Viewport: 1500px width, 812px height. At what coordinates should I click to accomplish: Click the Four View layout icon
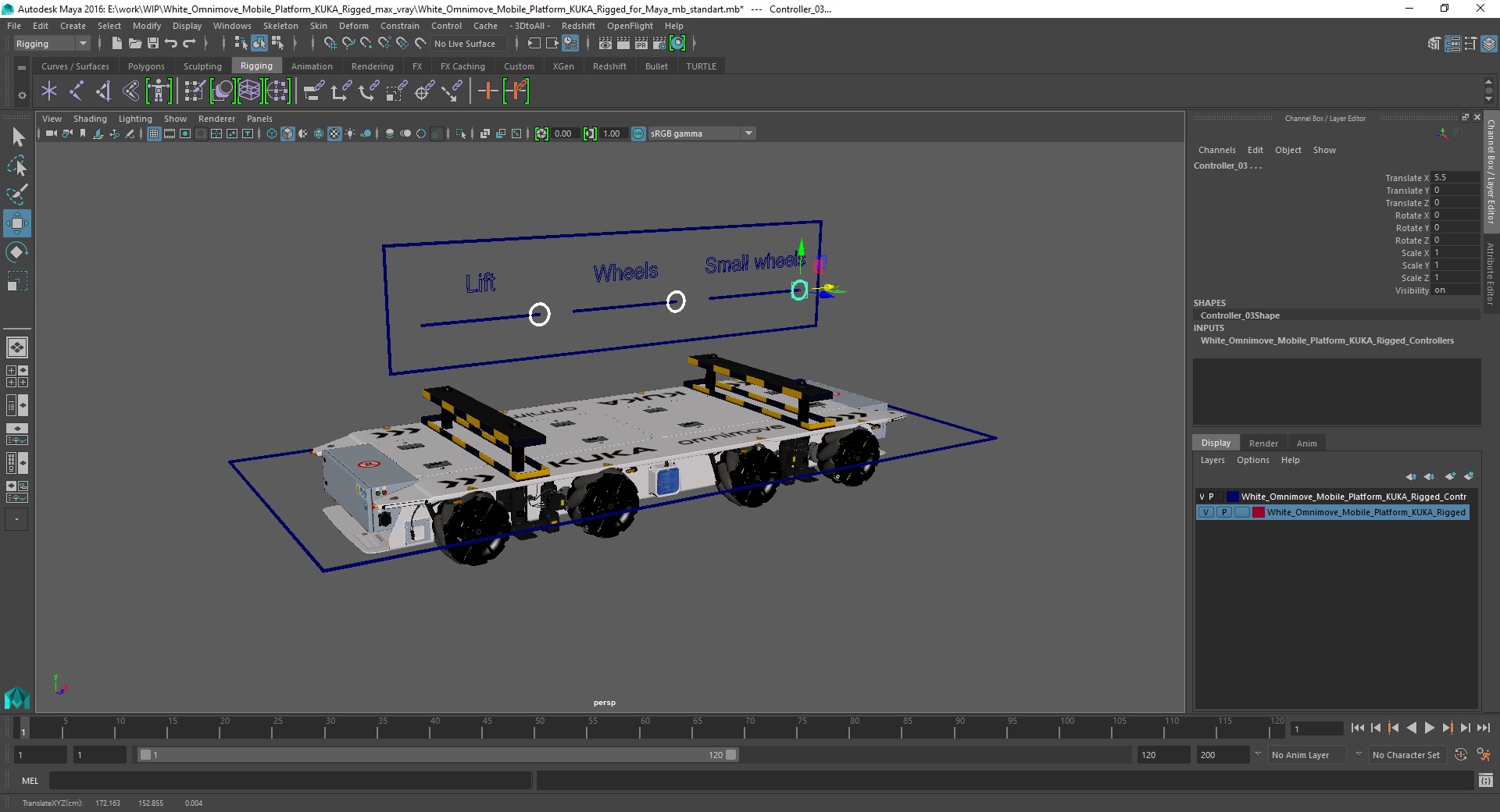(x=17, y=376)
